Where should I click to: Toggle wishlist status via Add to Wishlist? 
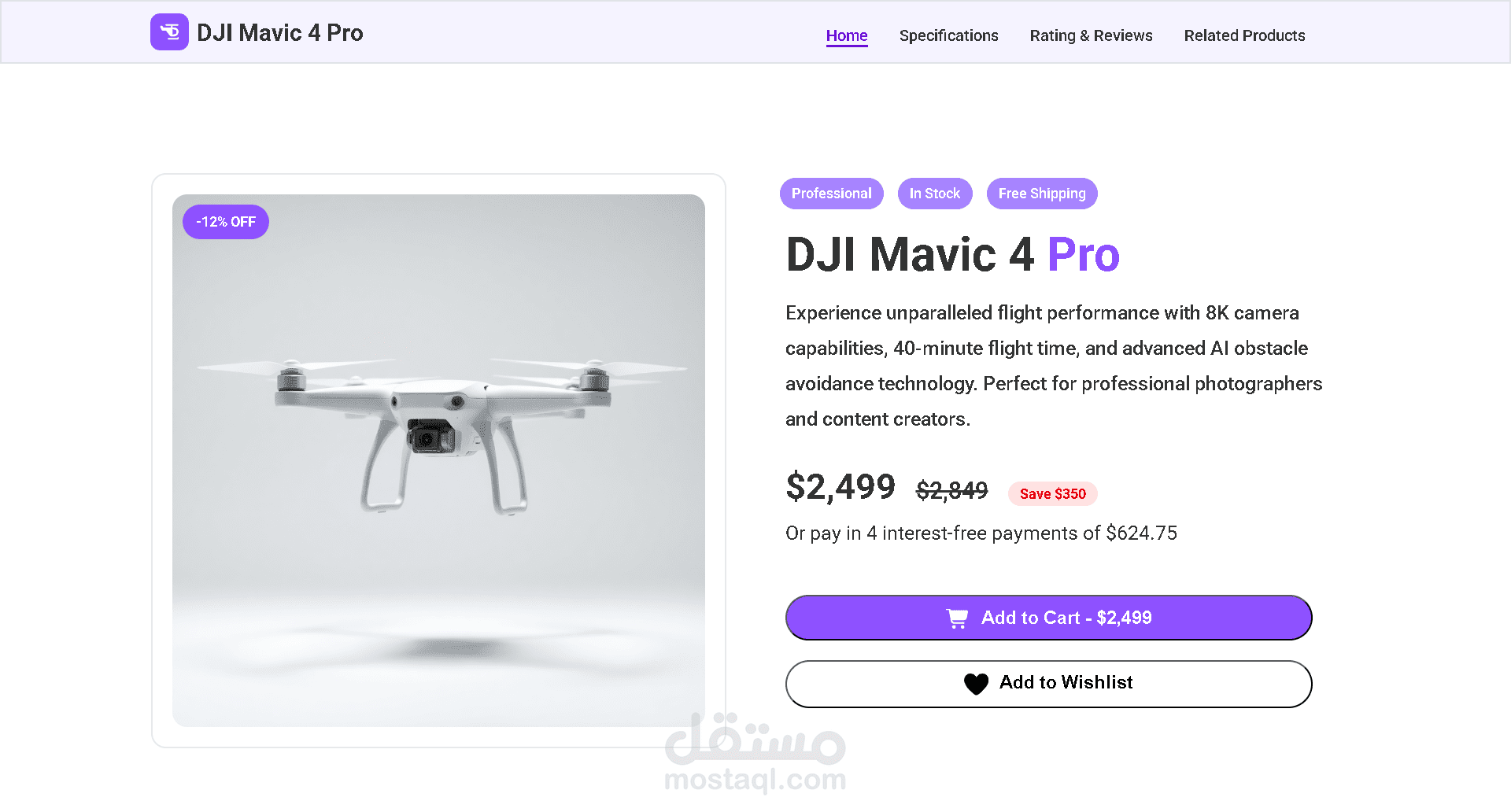(x=1048, y=683)
